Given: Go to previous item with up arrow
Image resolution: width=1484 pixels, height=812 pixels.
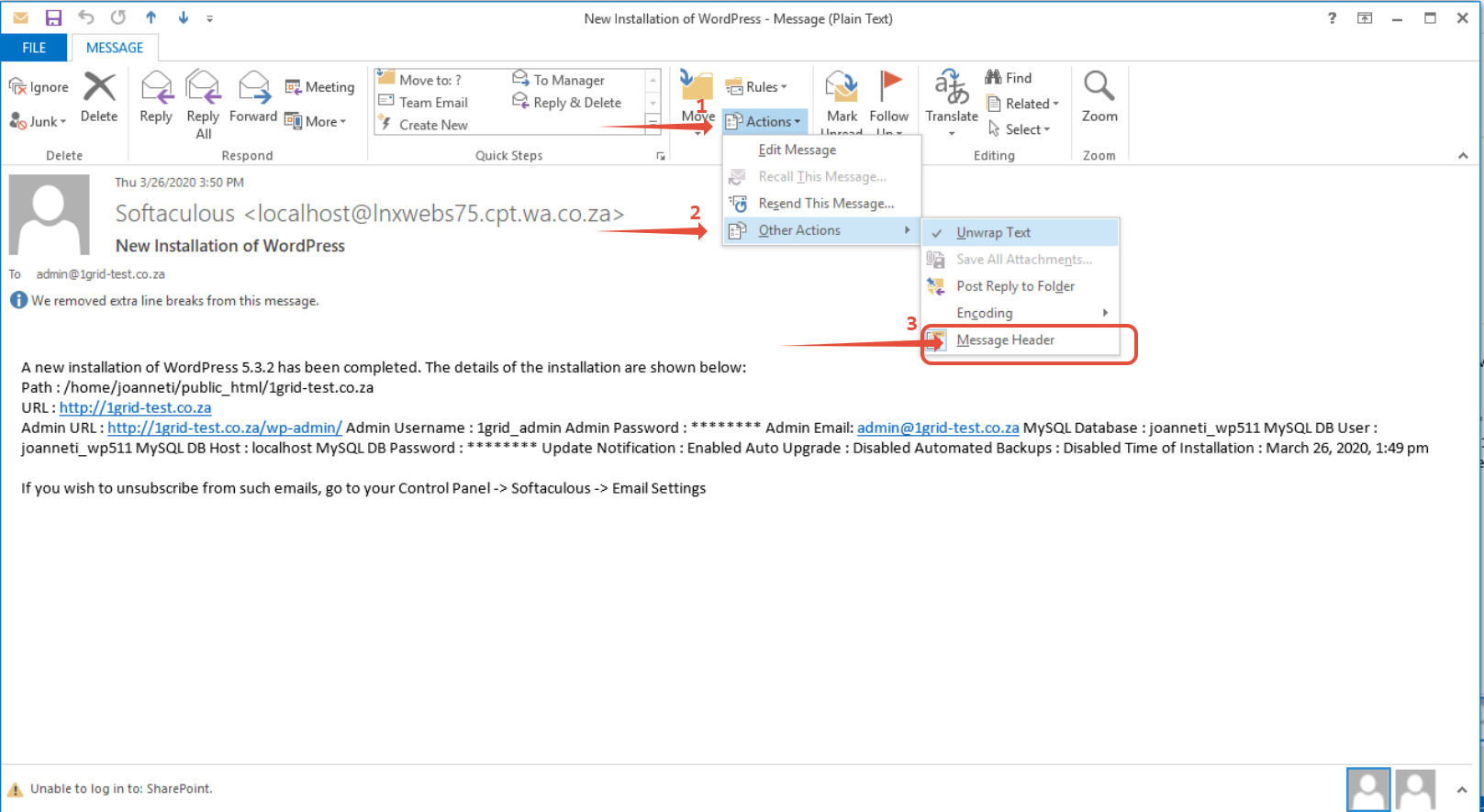Looking at the screenshot, I should pyautogui.click(x=151, y=17).
